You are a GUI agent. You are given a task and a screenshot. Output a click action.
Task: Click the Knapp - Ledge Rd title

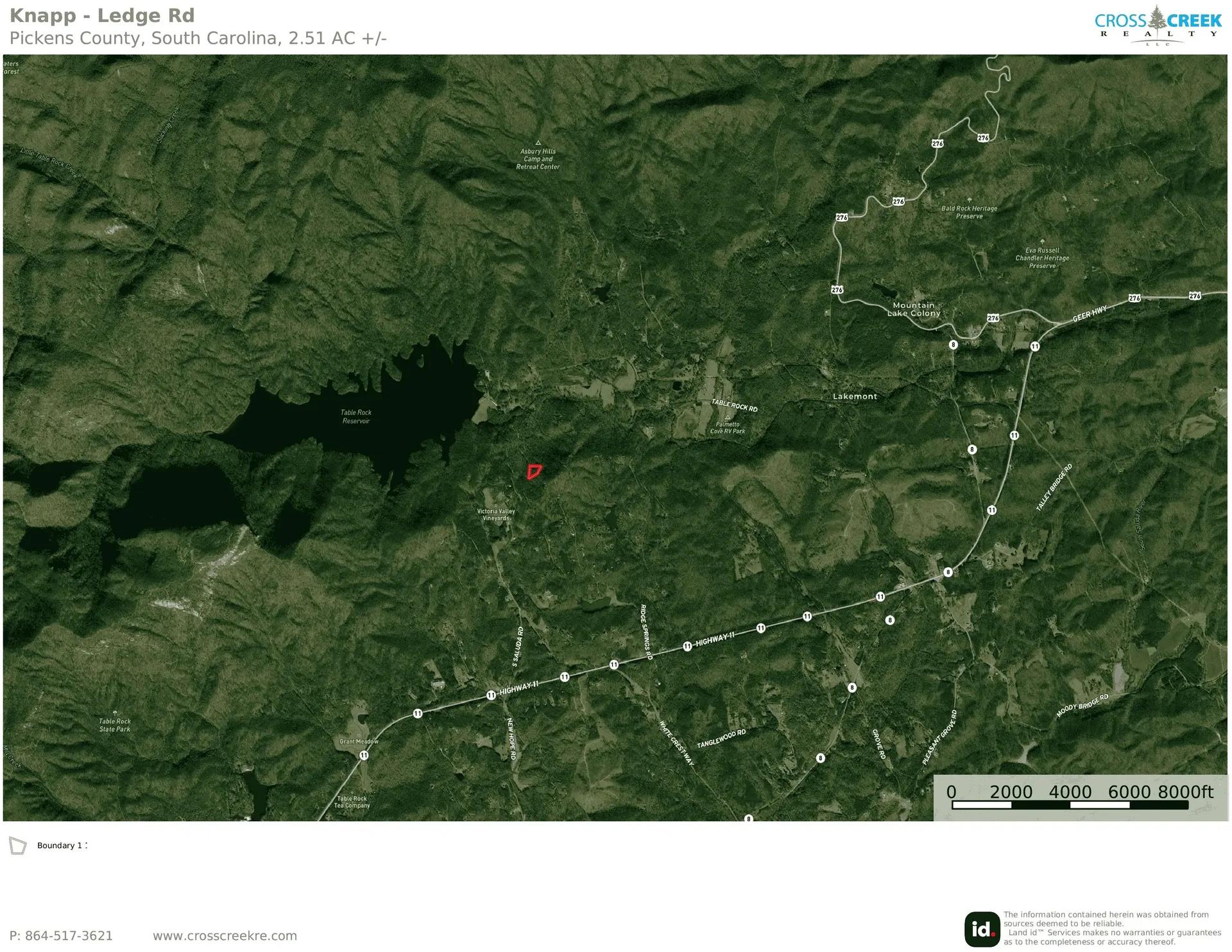point(102,15)
